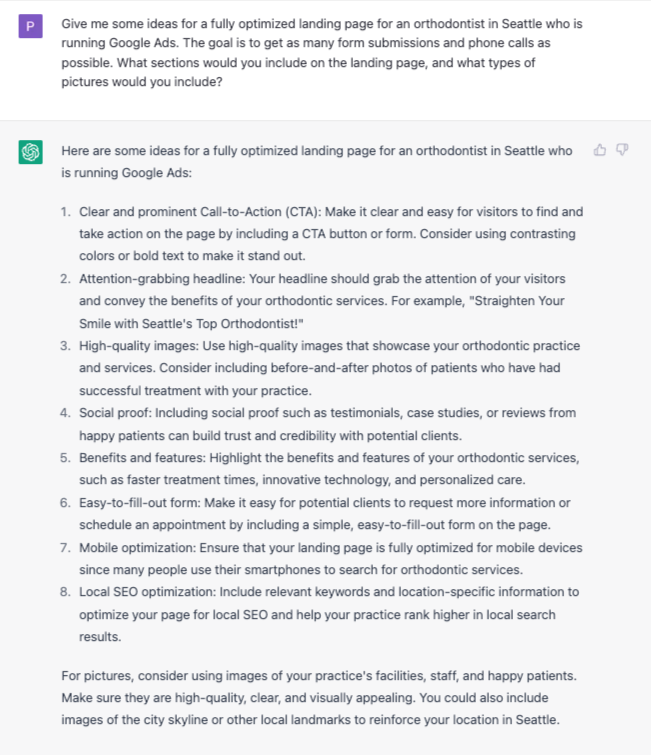Click the list number 1 marker

(x=65, y=212)
